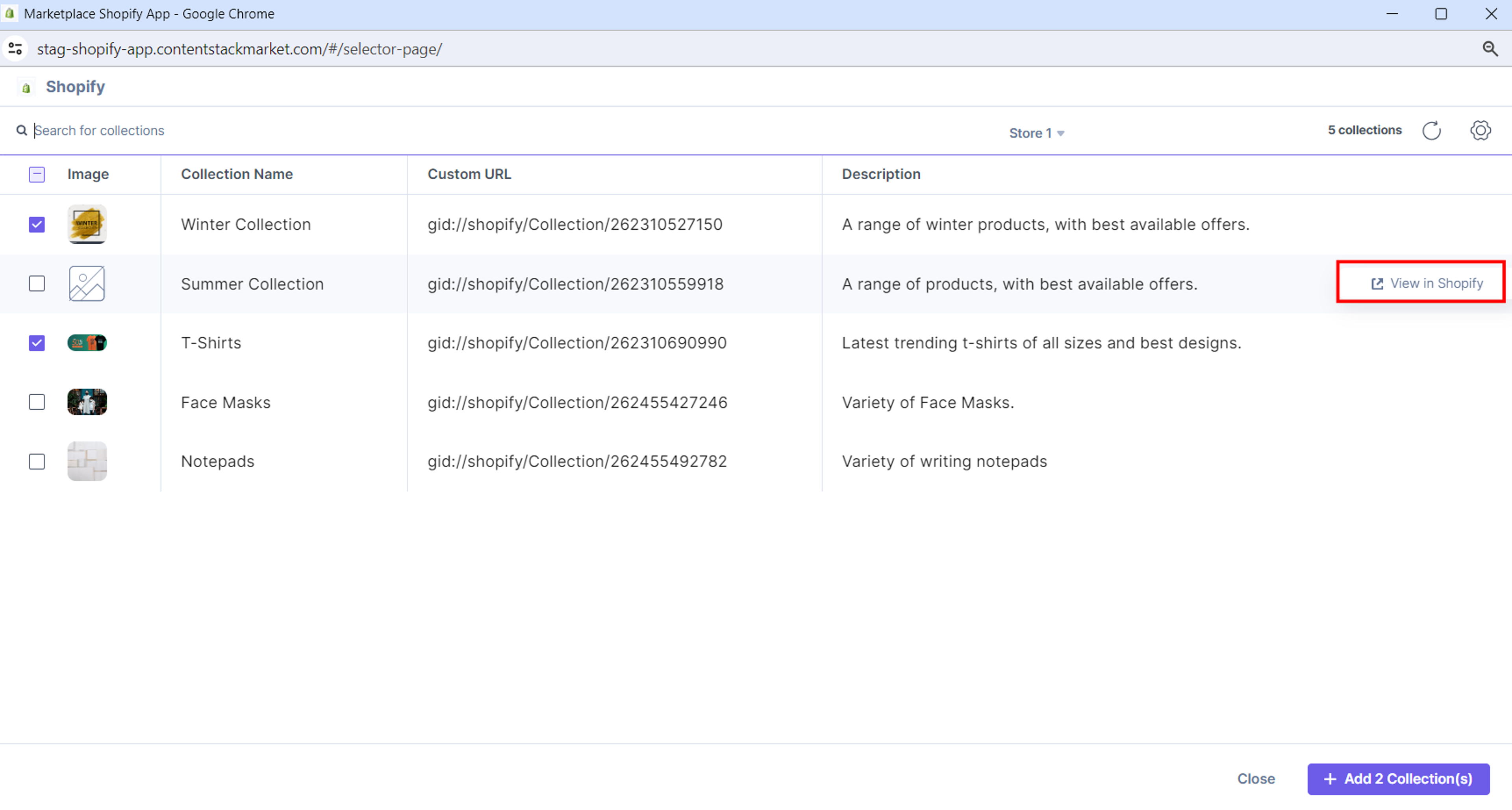Click the Winter Collection thumbnail
The image size is (1512, 810).
point(87,225)
